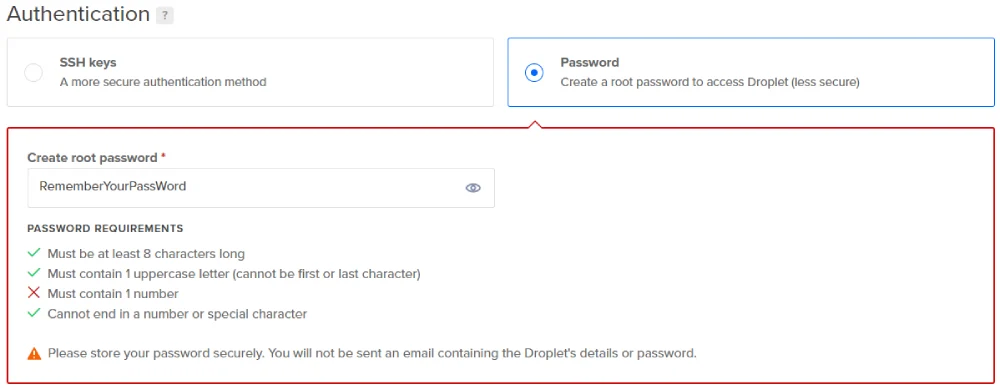This screenshot has width=1000, height=390.
Task: Choose the SSH keys card title
Action: 88,62
